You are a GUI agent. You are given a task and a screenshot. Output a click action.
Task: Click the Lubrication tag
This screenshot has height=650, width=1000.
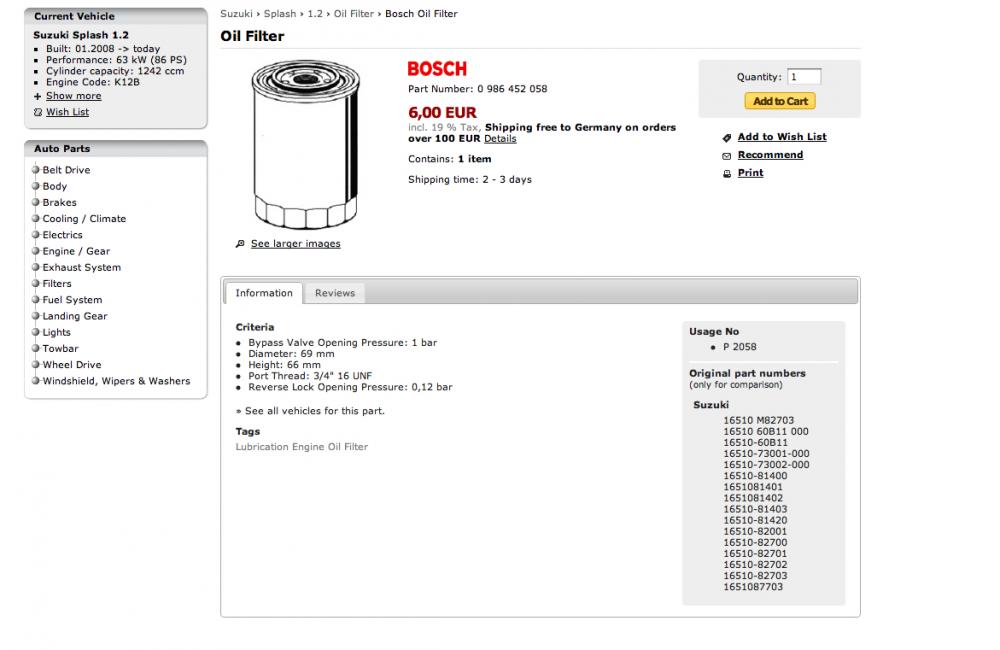click(x=262, y=447)
